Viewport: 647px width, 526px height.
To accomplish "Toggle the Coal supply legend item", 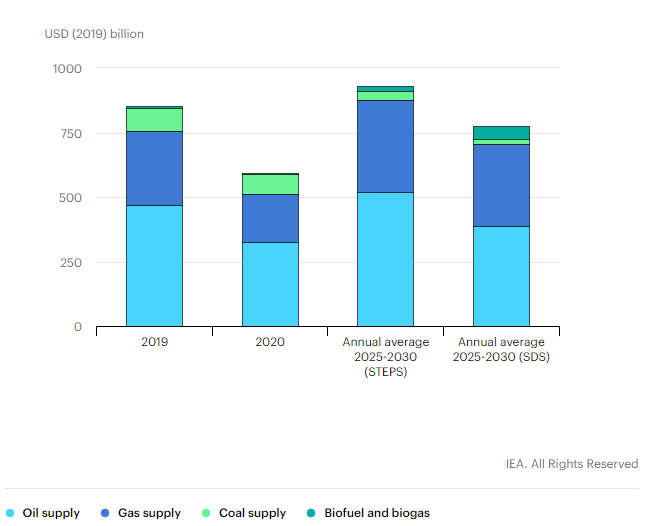I will tap(252, 513).
